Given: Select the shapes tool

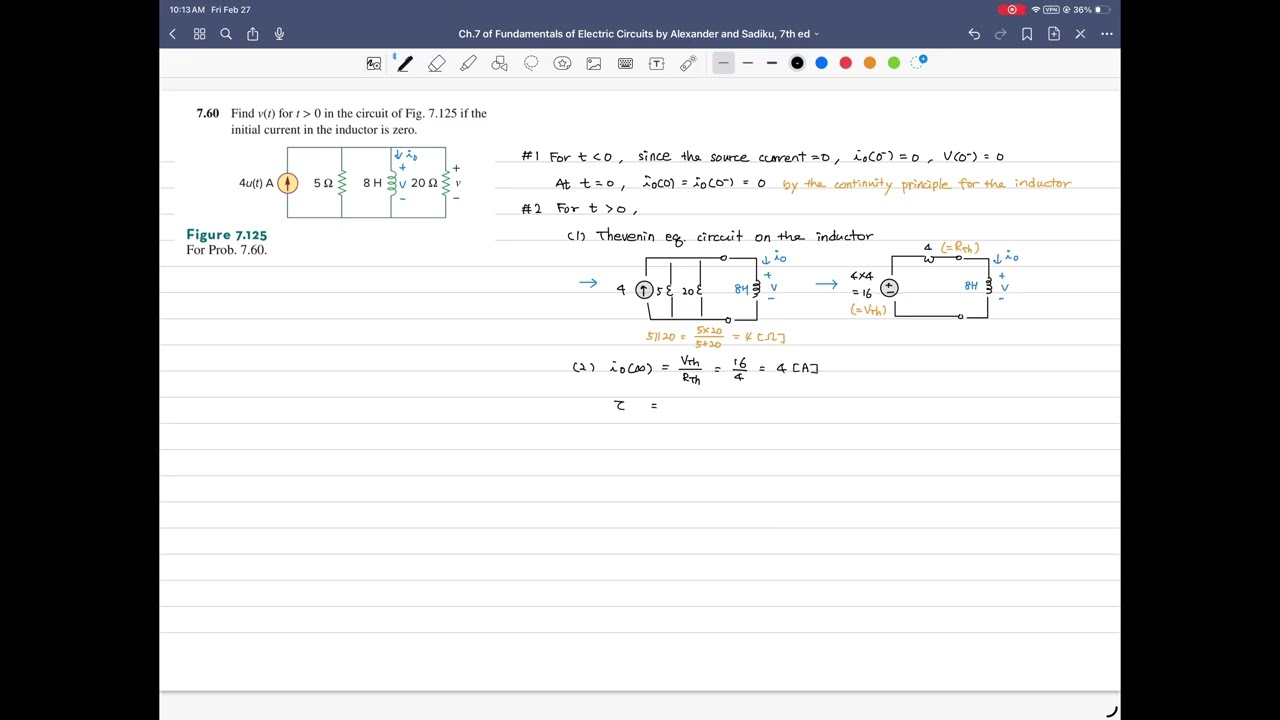Looking at the screenshot, I should click(500, 63).
